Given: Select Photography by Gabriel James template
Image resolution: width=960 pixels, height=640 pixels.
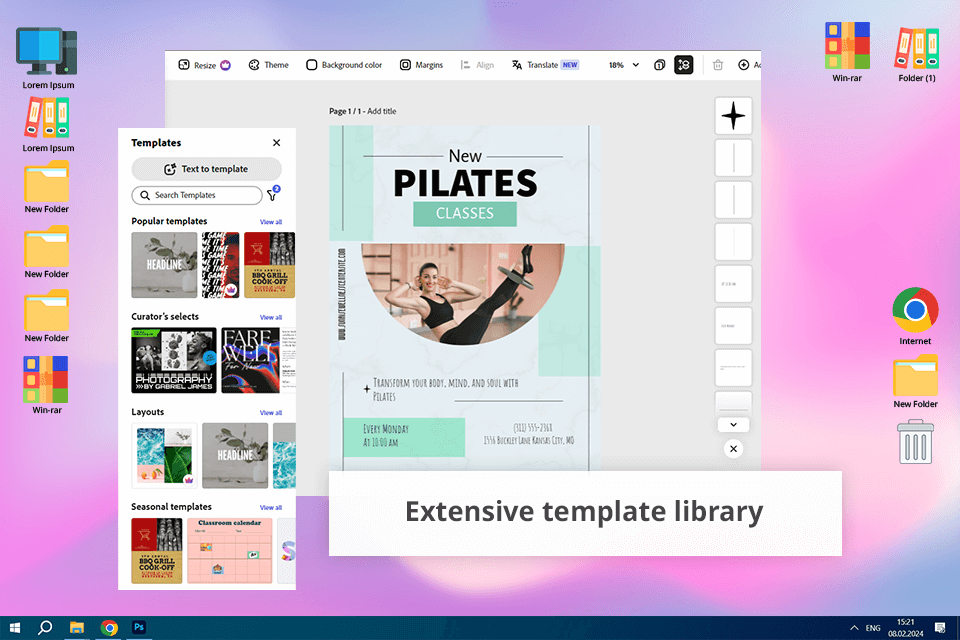Looking at the screenshot, I should coord(174,360).
